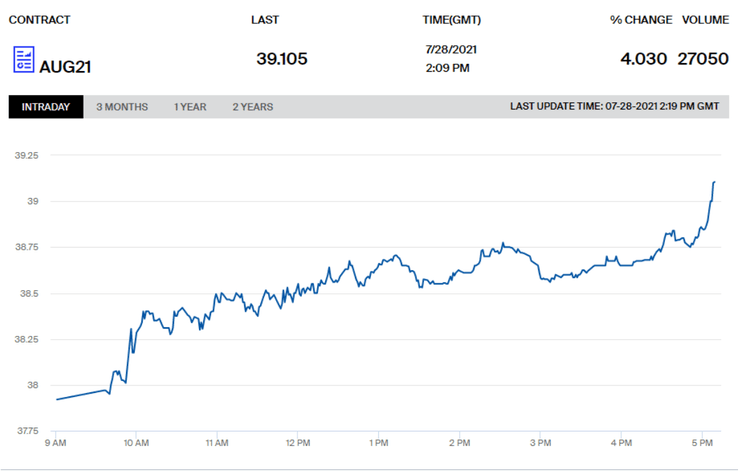Click the CONTRACT column header

pyautogui.click(x=39, y=20)
